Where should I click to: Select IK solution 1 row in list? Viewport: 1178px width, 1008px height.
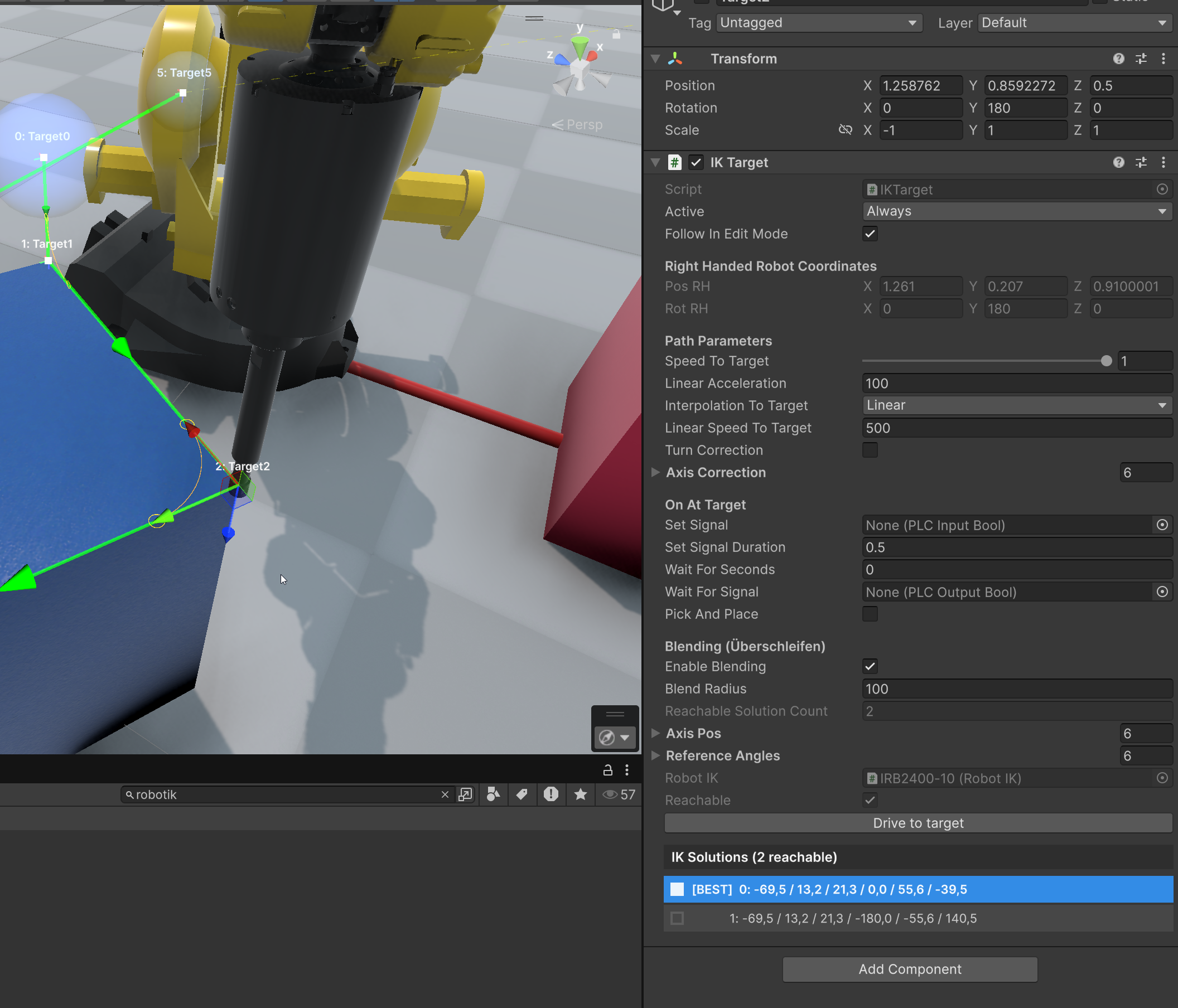(x=918, y=918)
